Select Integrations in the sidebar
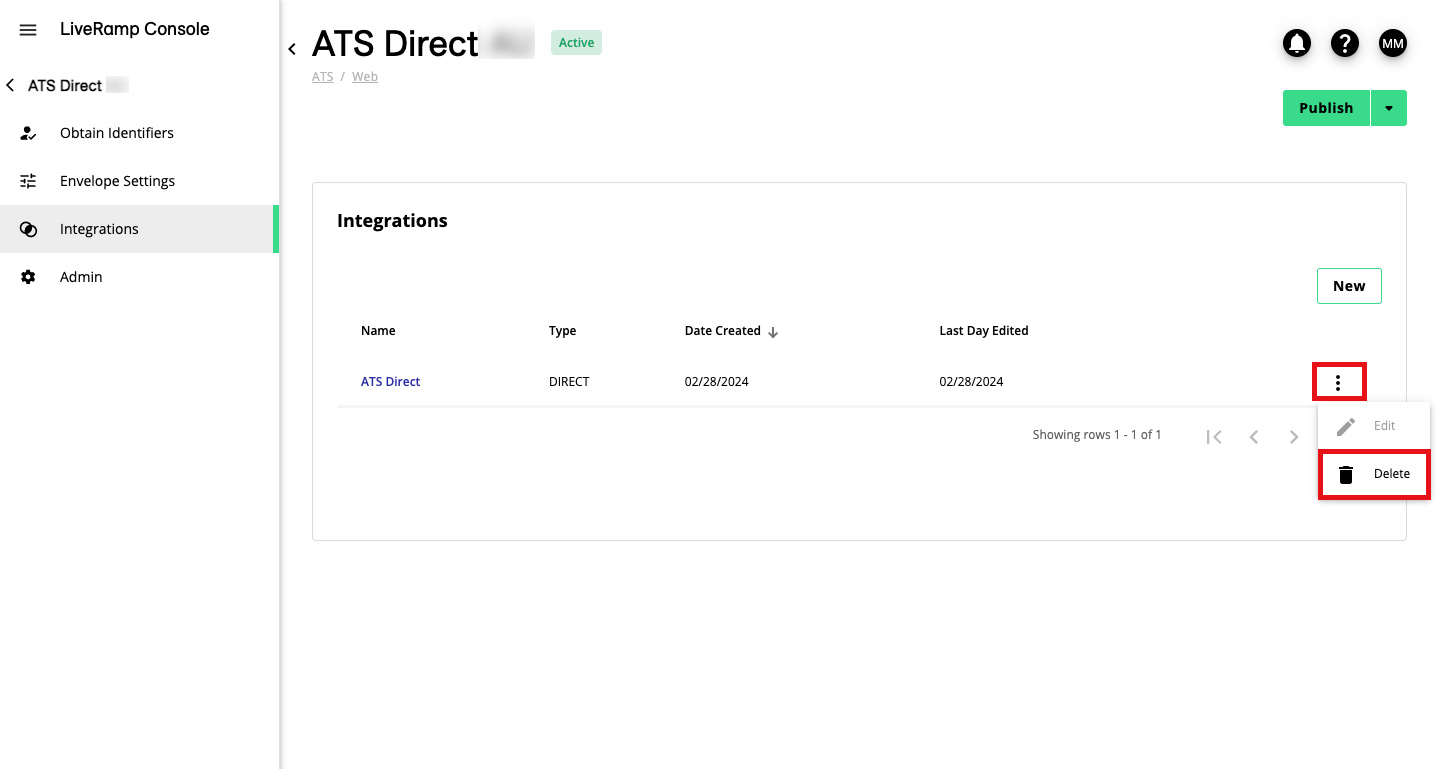This screenshot has height=769, width=1436. (140, 229)
